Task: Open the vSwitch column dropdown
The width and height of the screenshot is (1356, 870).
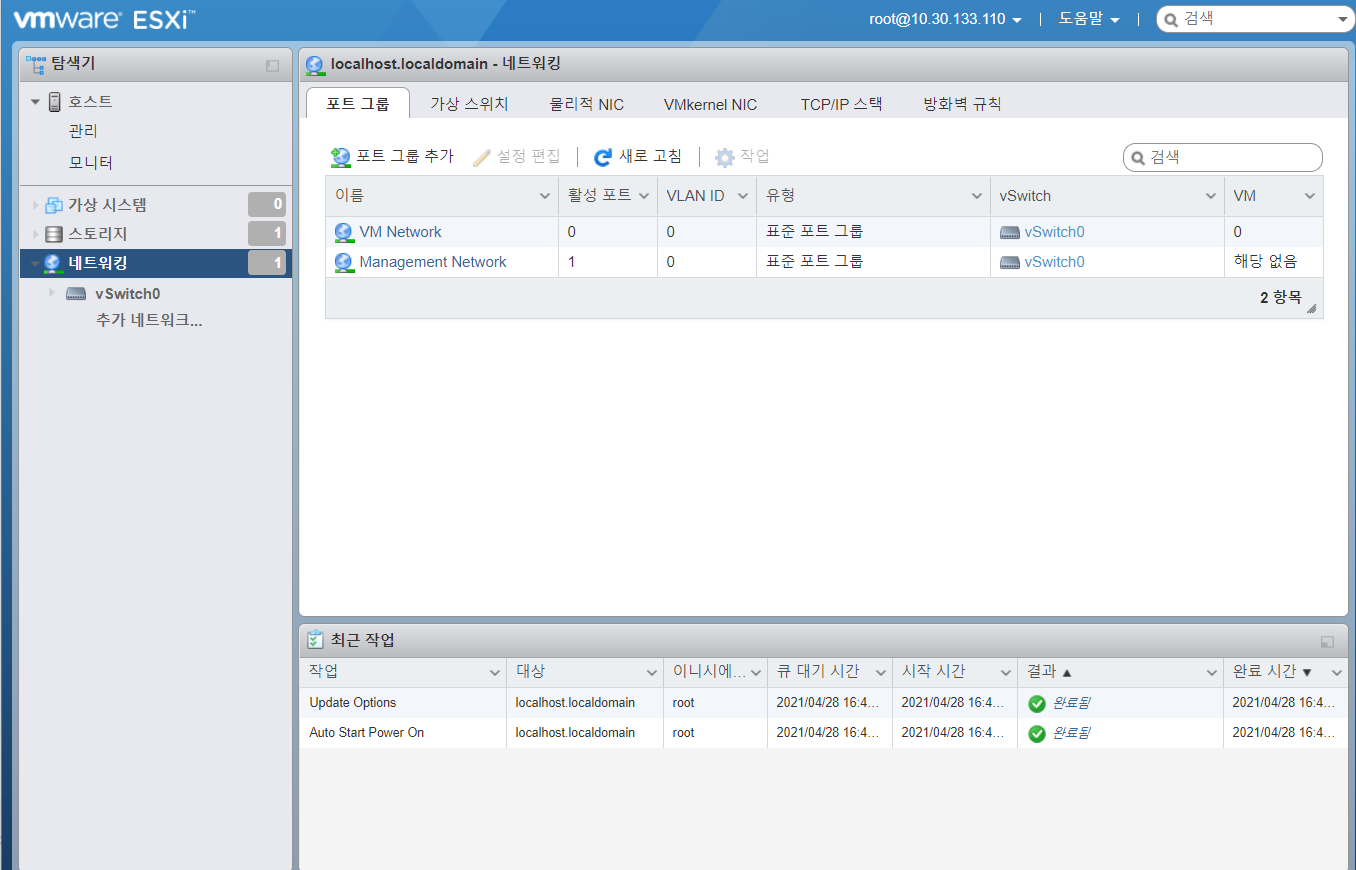Action: click(1211, 196)
